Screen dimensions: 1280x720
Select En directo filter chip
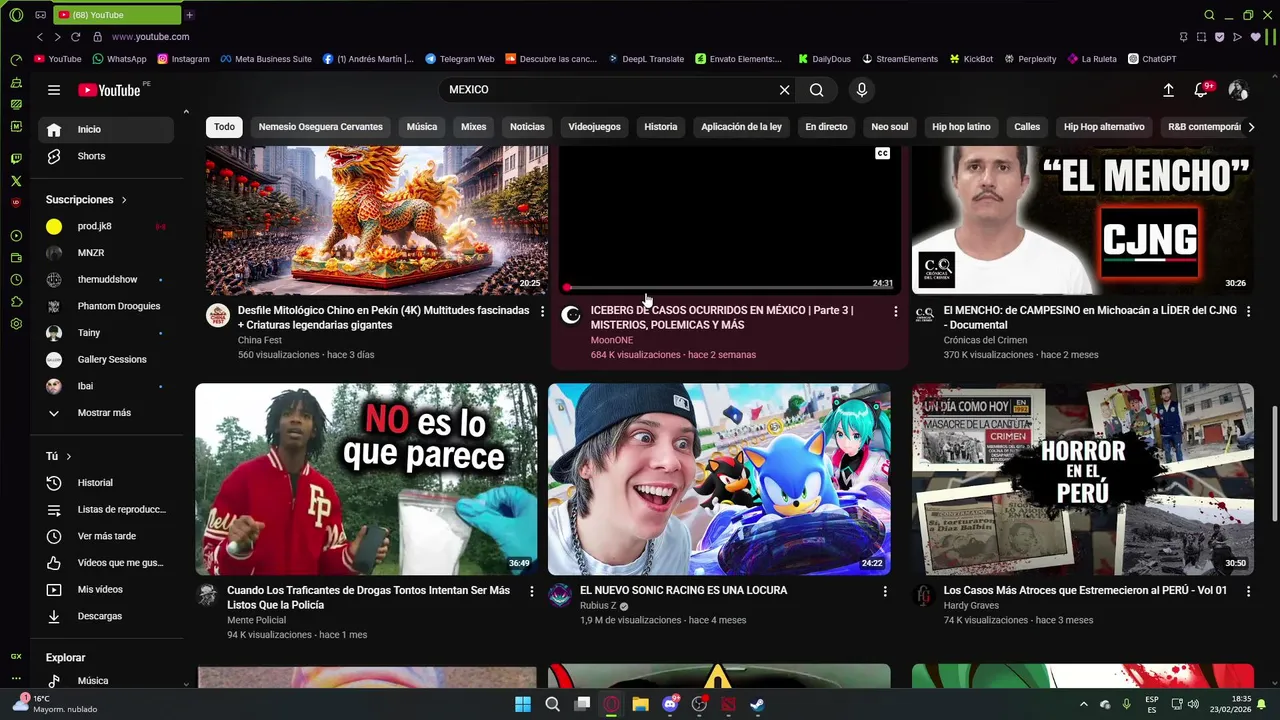coord(826,127)
